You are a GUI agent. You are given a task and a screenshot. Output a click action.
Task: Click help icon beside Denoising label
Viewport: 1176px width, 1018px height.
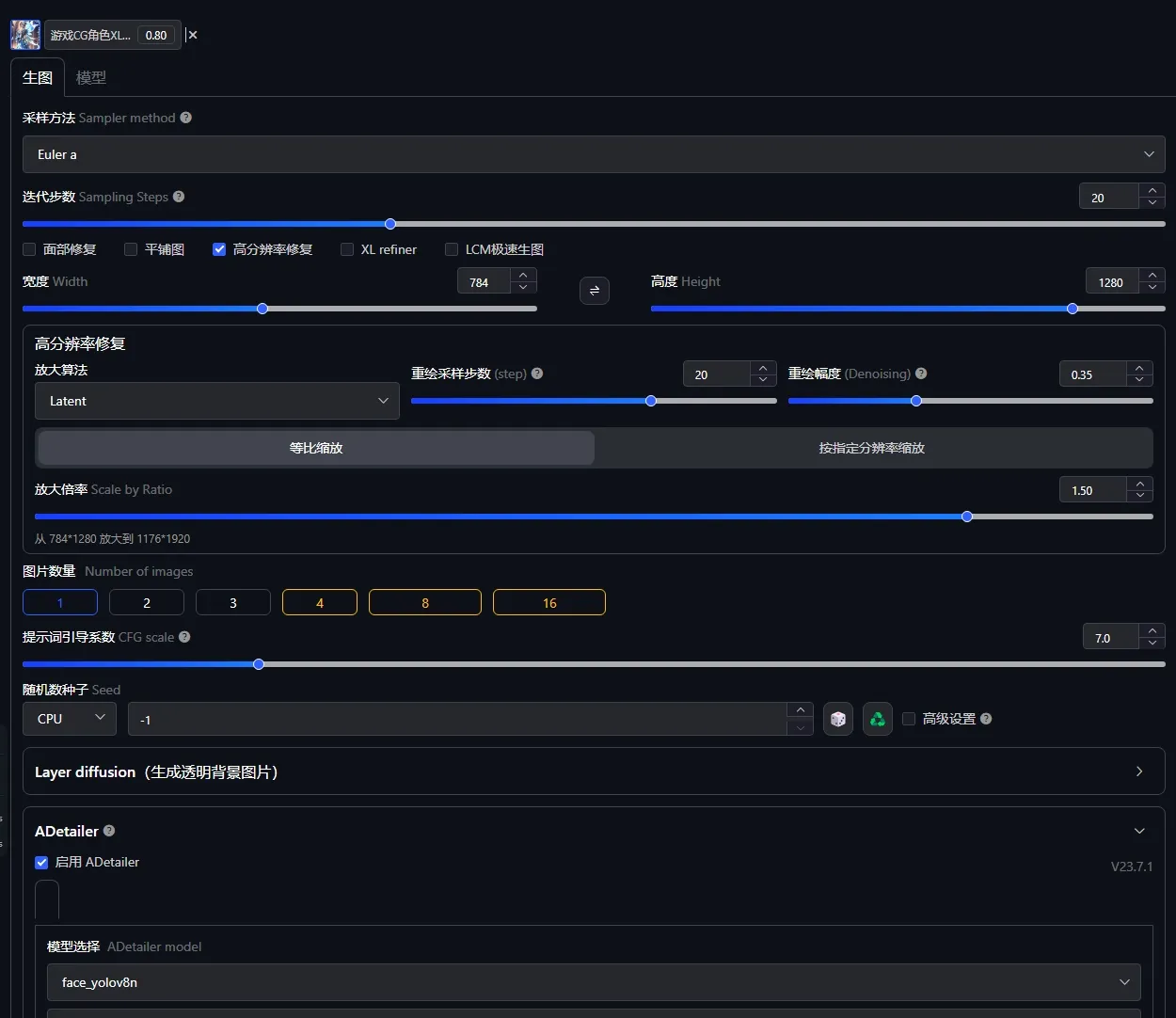tap(921, 374)
